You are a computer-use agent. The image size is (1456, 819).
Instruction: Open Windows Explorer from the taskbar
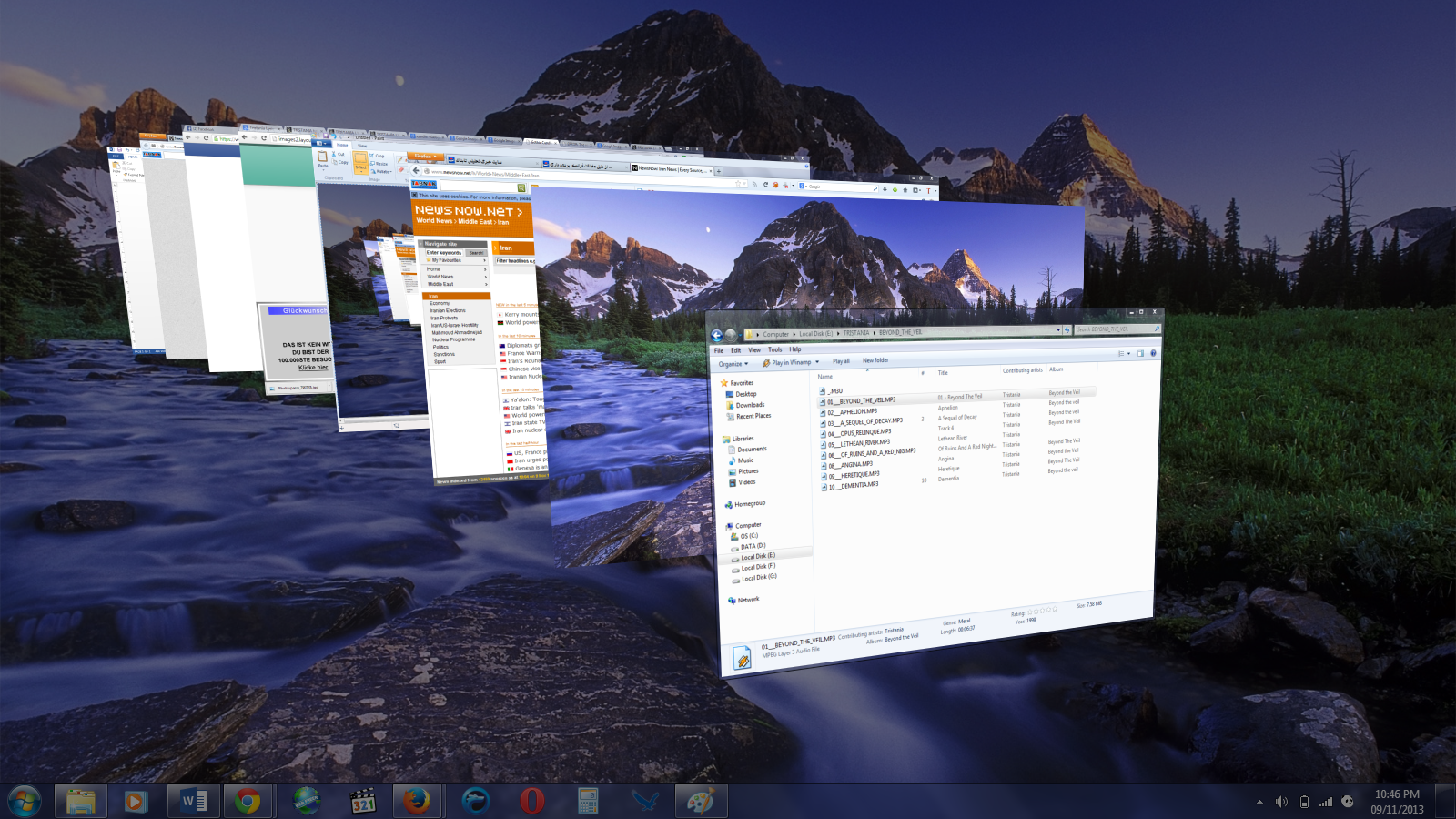81,801
